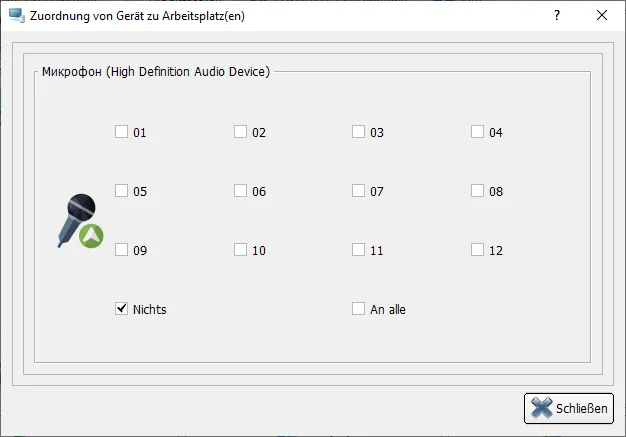Tick workstation 08 checkbox
Image resolution: width=626 pixels, height=437 pixels.
(x=478, y=190)
